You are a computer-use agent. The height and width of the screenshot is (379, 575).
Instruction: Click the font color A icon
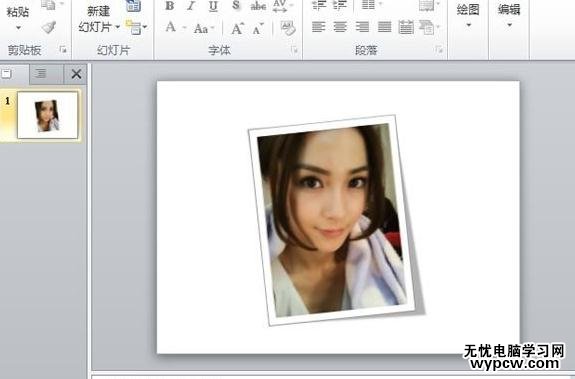tap(171, 27)
